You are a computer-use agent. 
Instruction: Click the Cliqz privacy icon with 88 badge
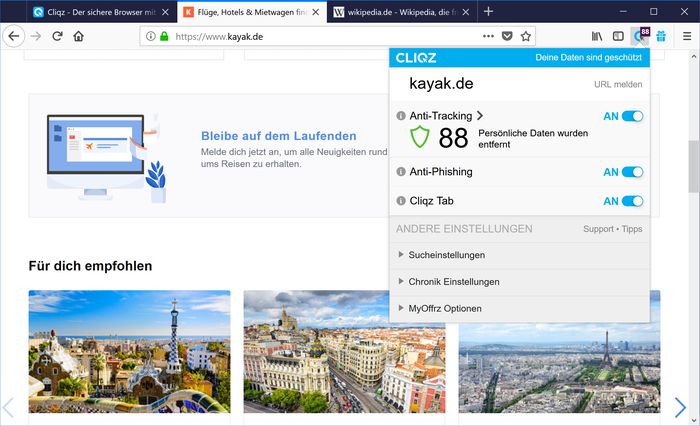640,36
